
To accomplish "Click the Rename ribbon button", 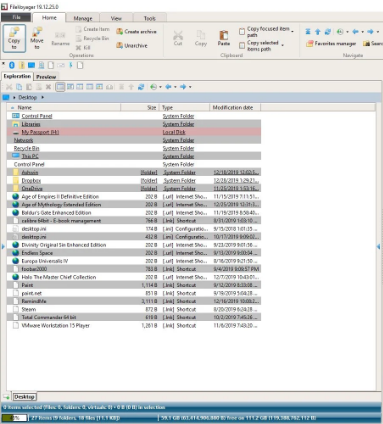I will point(60,39).
